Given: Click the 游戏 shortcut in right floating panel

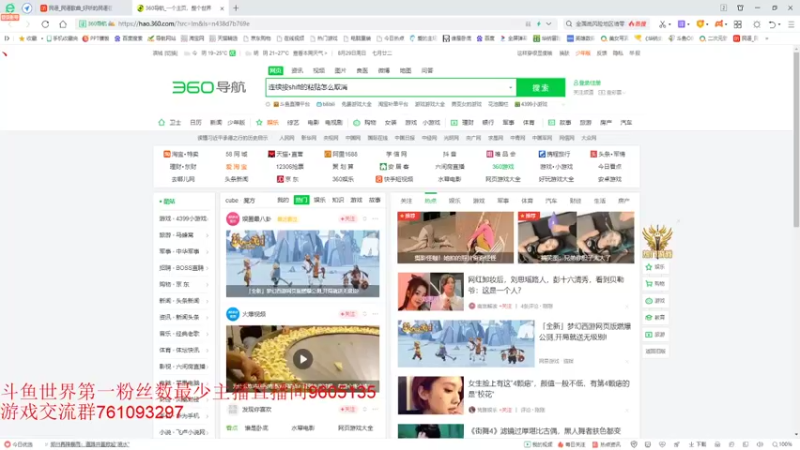Looking at the screenshot, I should [655, 301].
